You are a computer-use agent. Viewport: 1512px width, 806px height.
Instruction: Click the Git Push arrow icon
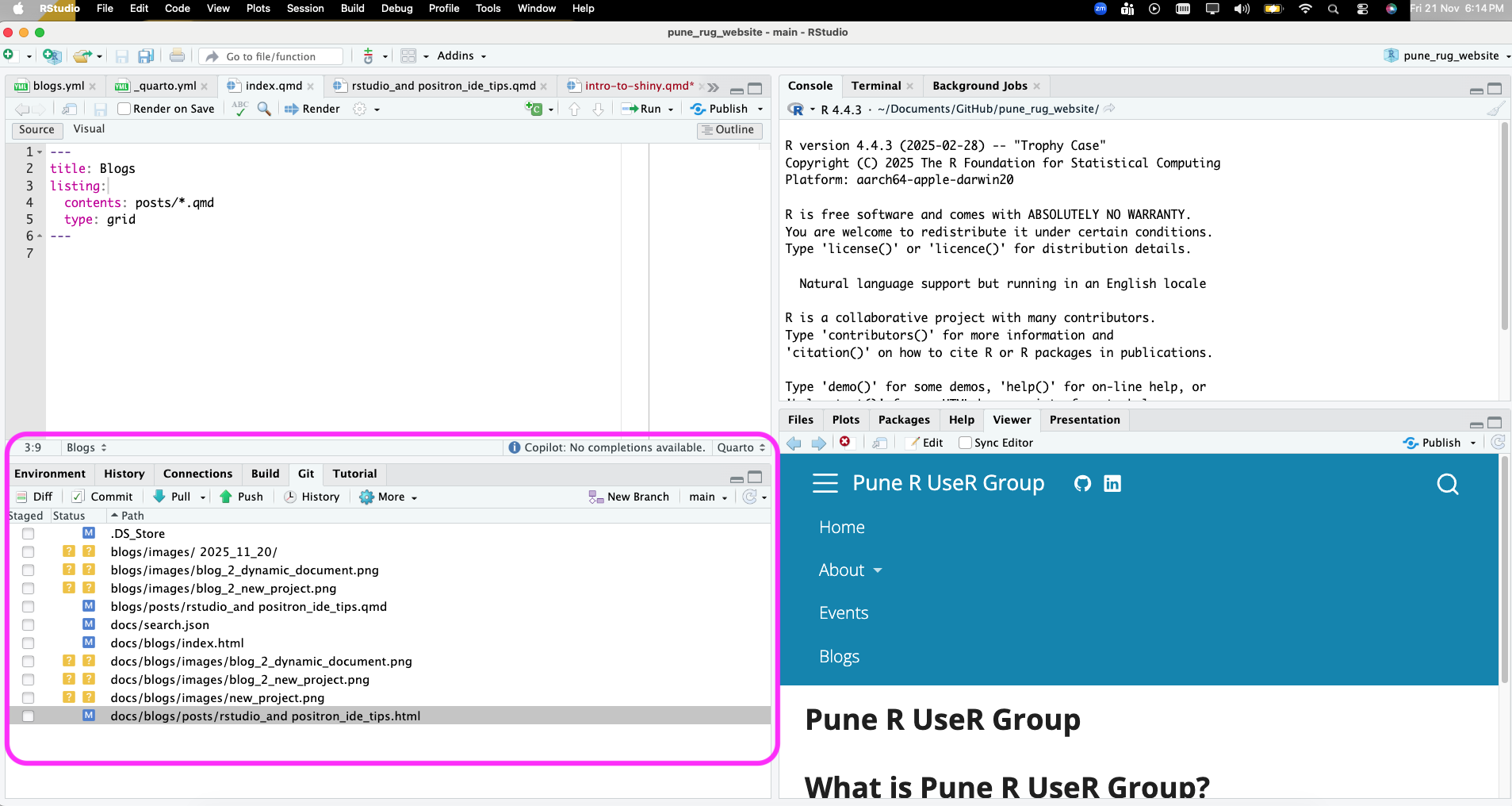coord(226,497)
